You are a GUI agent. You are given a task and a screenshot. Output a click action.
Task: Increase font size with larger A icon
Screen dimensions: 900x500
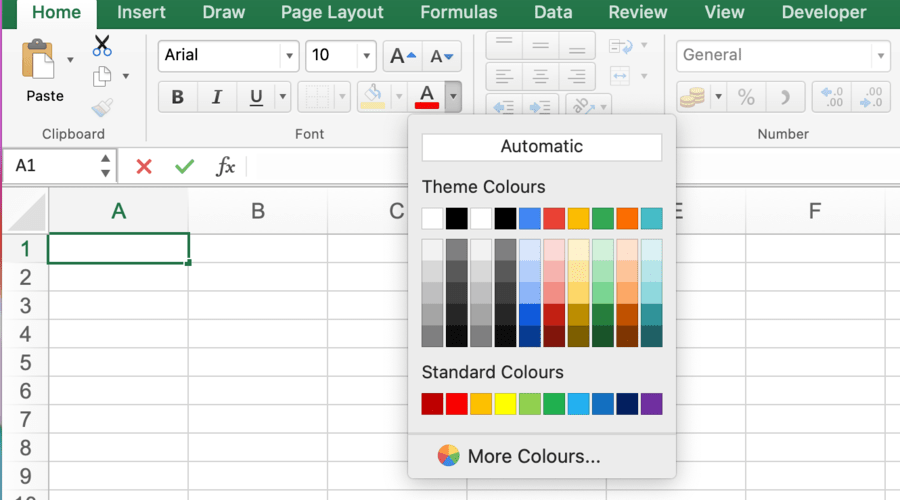pos(402,56)
